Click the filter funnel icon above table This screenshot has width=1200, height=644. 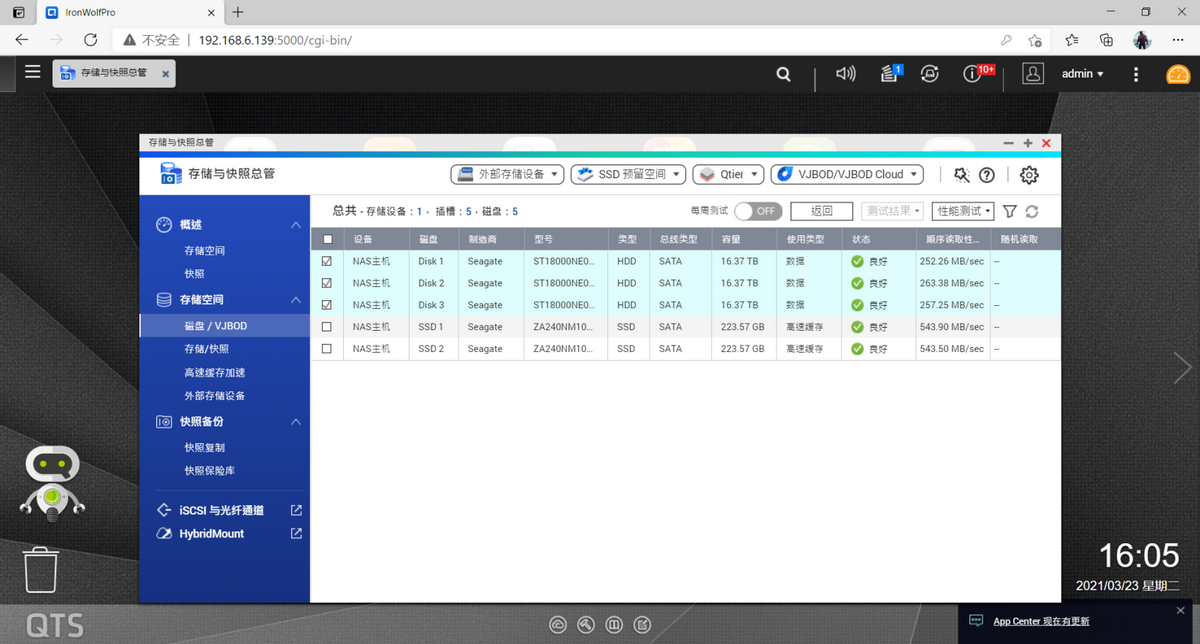point(1010,212)
